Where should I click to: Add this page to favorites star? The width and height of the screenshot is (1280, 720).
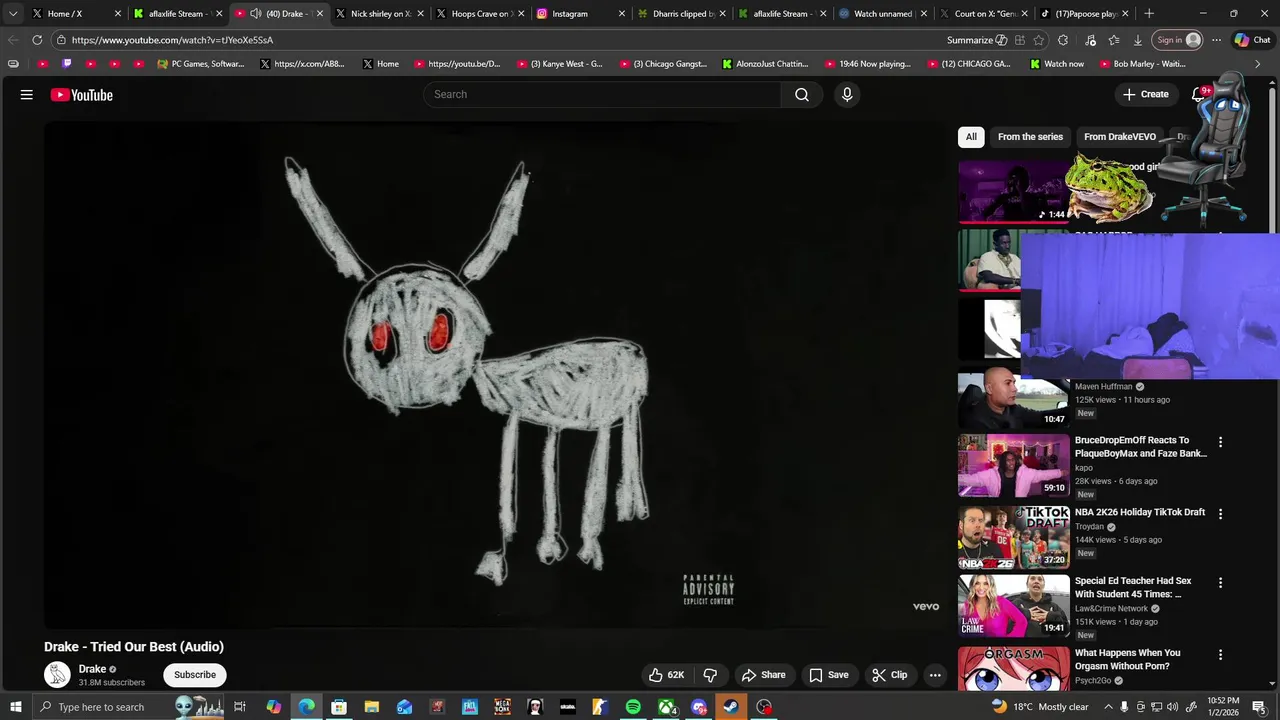point(1039,40)
